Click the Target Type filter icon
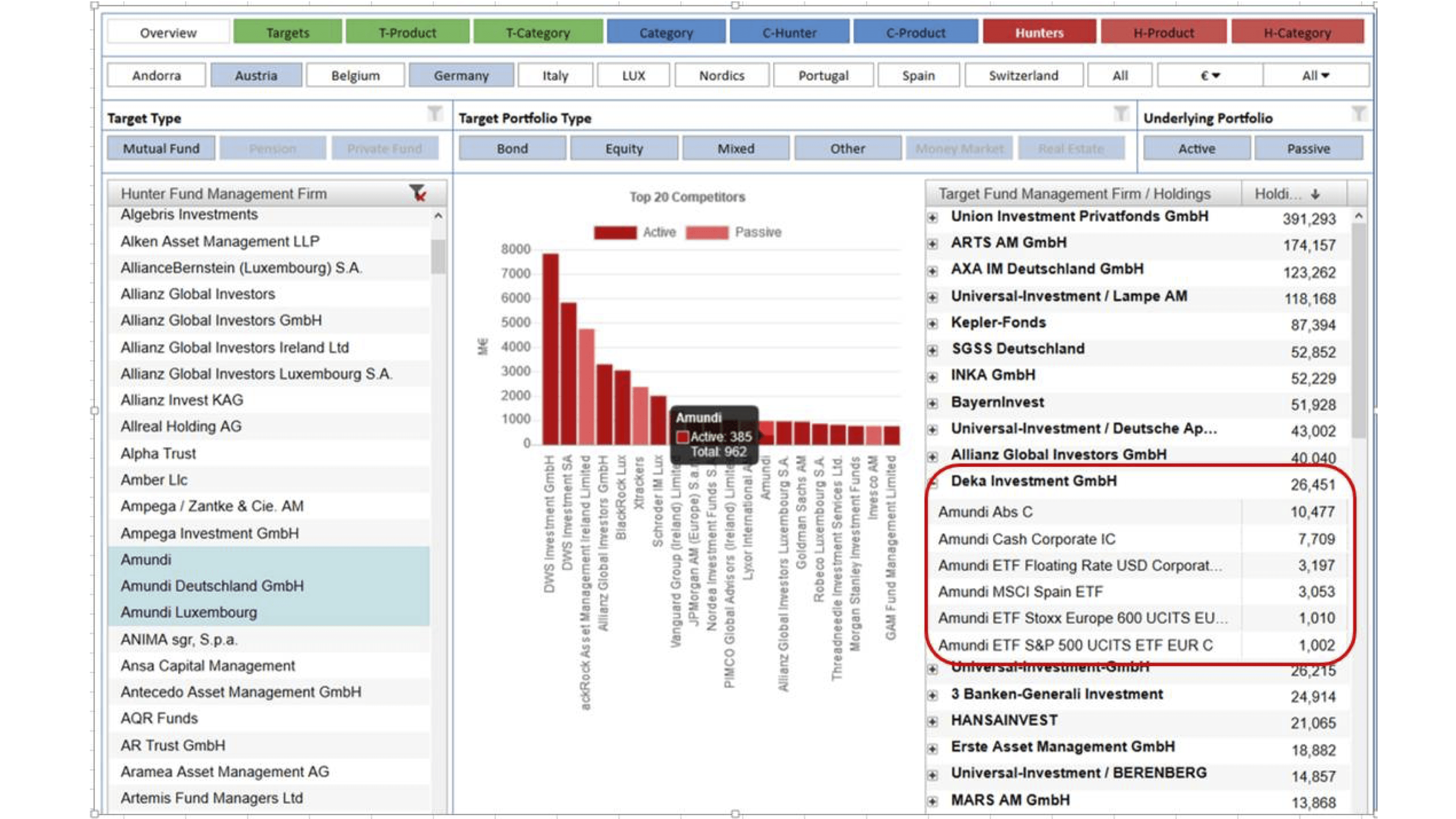Screen dimensions: 1456x819 [x=434, y=114]
